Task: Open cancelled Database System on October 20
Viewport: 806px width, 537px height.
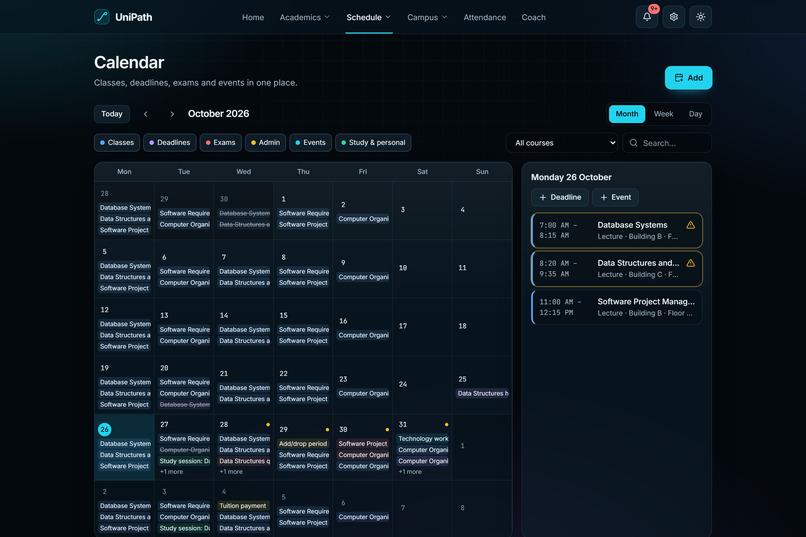Action: click(x=185, y=404)
